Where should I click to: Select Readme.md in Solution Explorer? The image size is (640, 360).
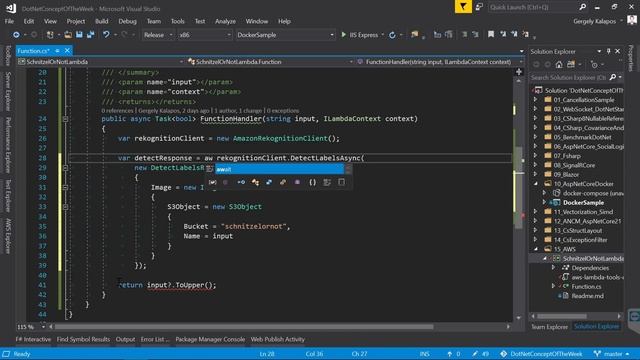point(587,296)
